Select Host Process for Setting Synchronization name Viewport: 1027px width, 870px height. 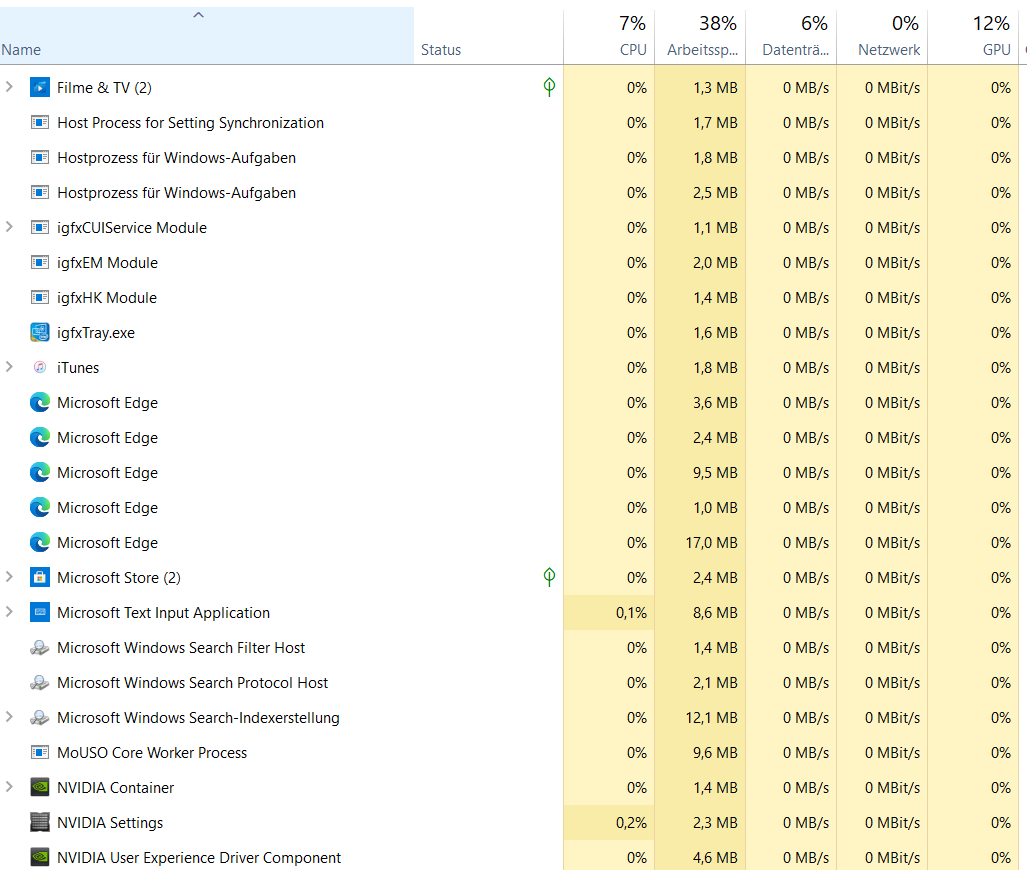click(x=191, y=123)
